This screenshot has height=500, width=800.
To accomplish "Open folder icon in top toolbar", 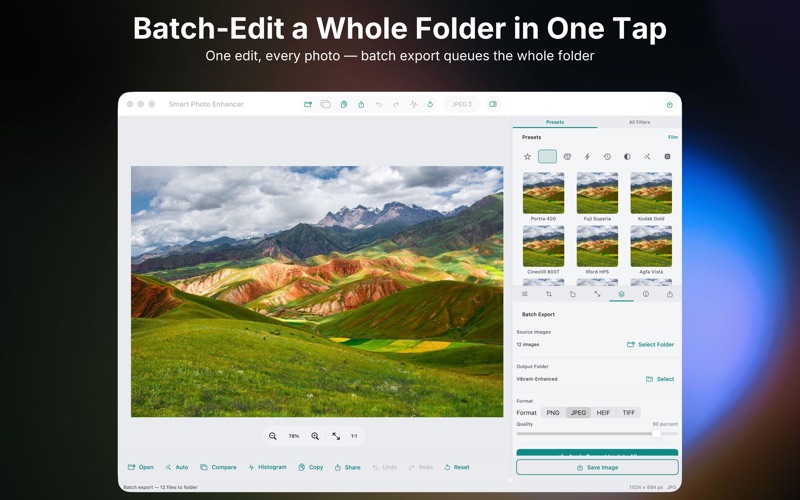I will 308,104.
